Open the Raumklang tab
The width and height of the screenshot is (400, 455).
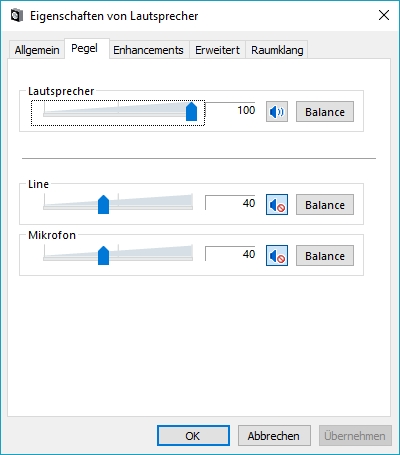[277, 50]
